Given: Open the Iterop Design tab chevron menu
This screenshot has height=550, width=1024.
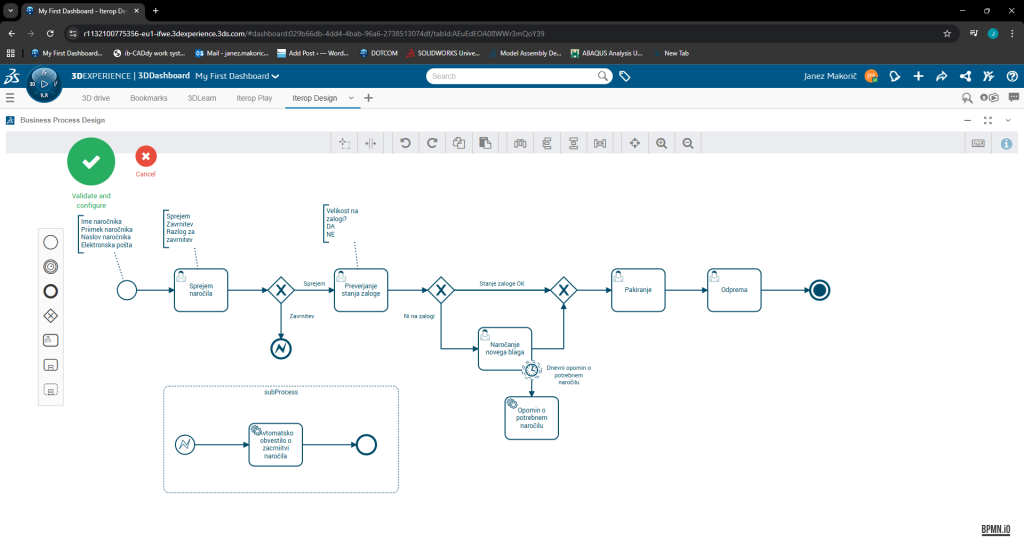Looking at the screenshot, I should 351,98.
